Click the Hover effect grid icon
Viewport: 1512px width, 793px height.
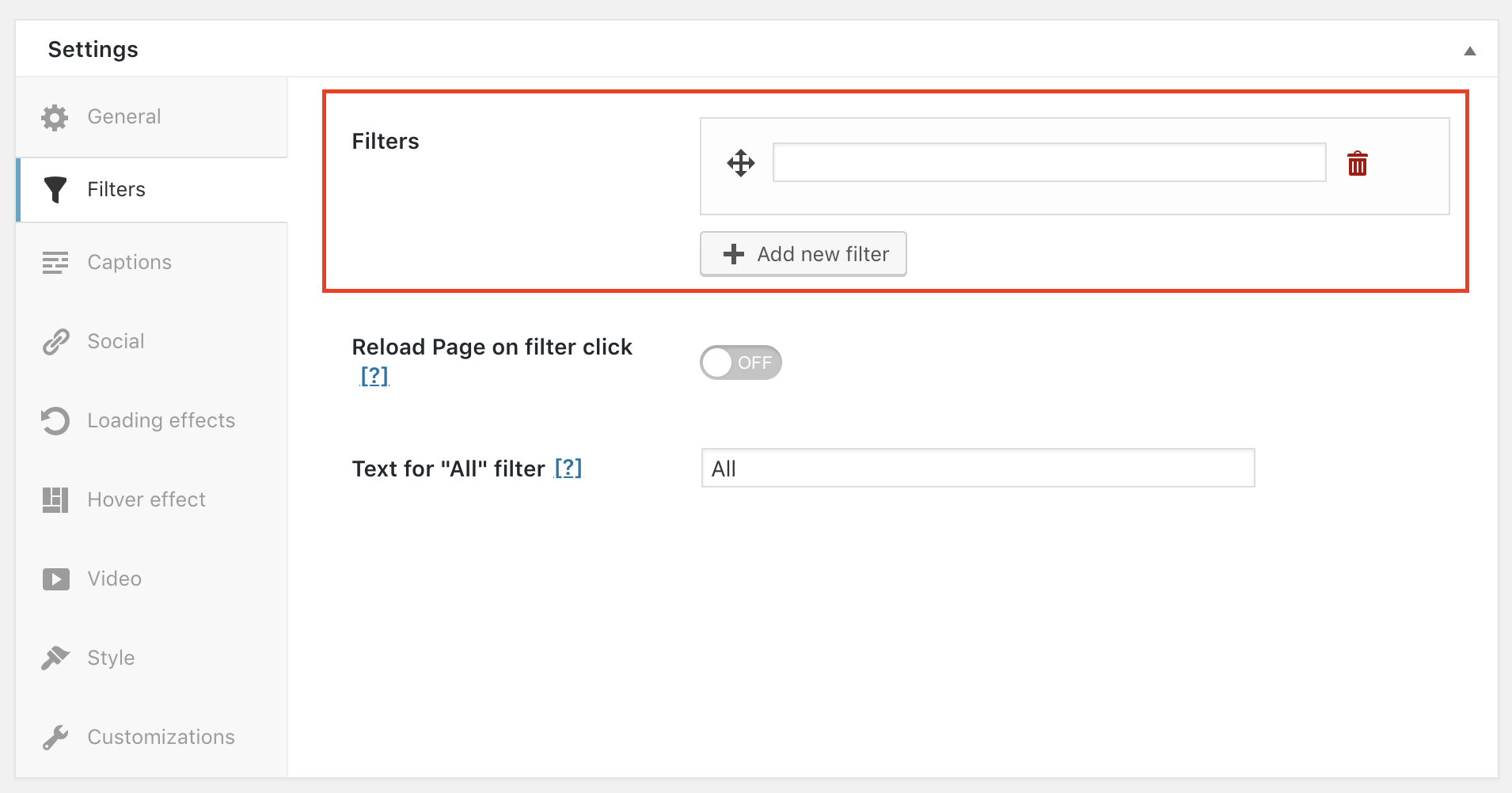click(x=55, y=500)
